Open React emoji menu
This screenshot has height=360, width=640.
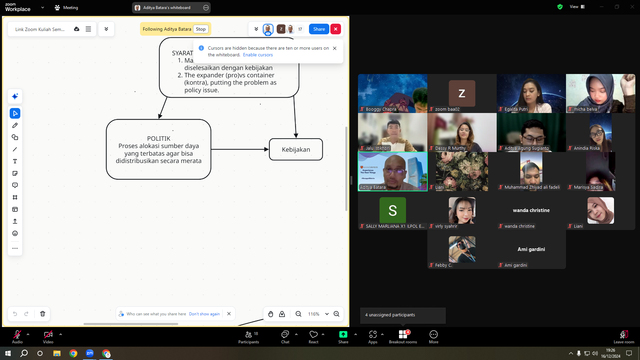(313, 337)
